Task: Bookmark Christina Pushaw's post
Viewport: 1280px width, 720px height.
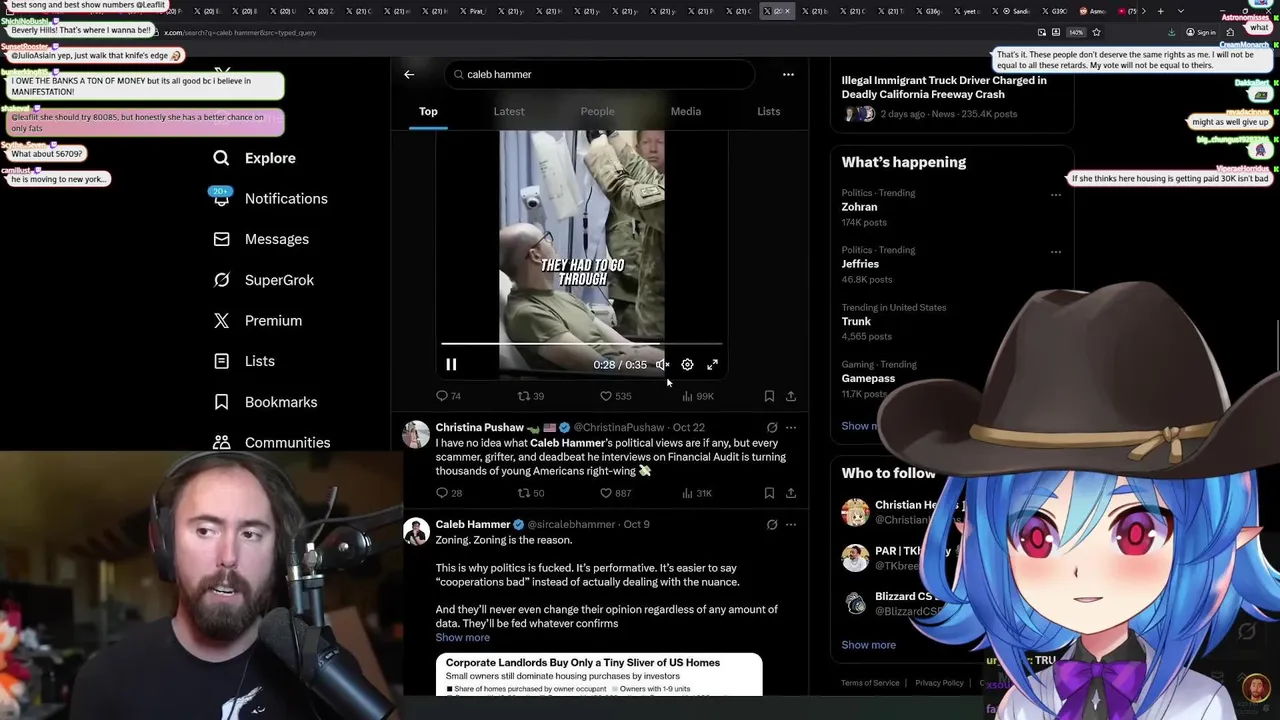Action: coord(769,493)
